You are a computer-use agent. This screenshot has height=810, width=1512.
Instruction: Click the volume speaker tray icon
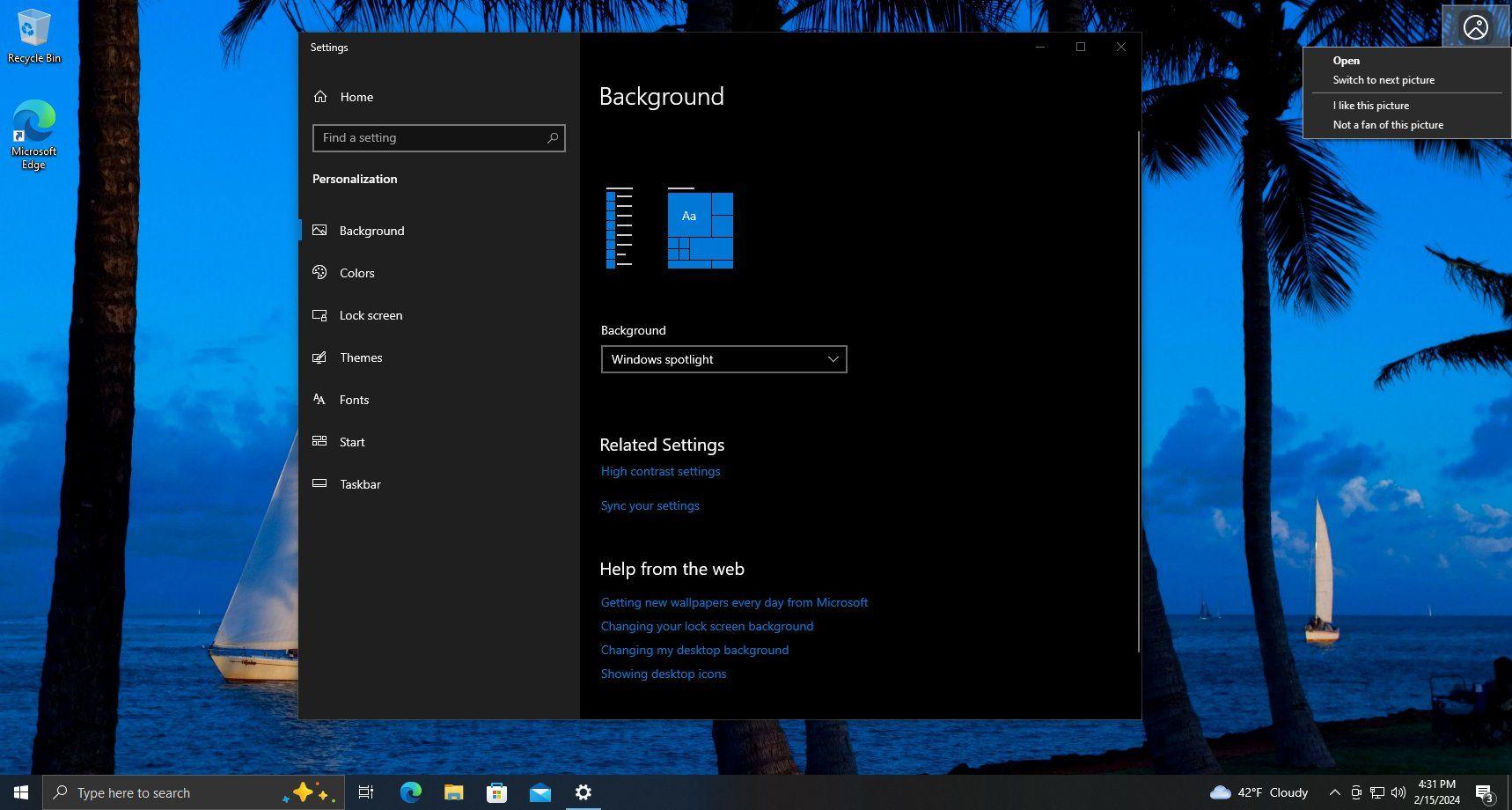pyautogui.click(x=1398, y=792)
